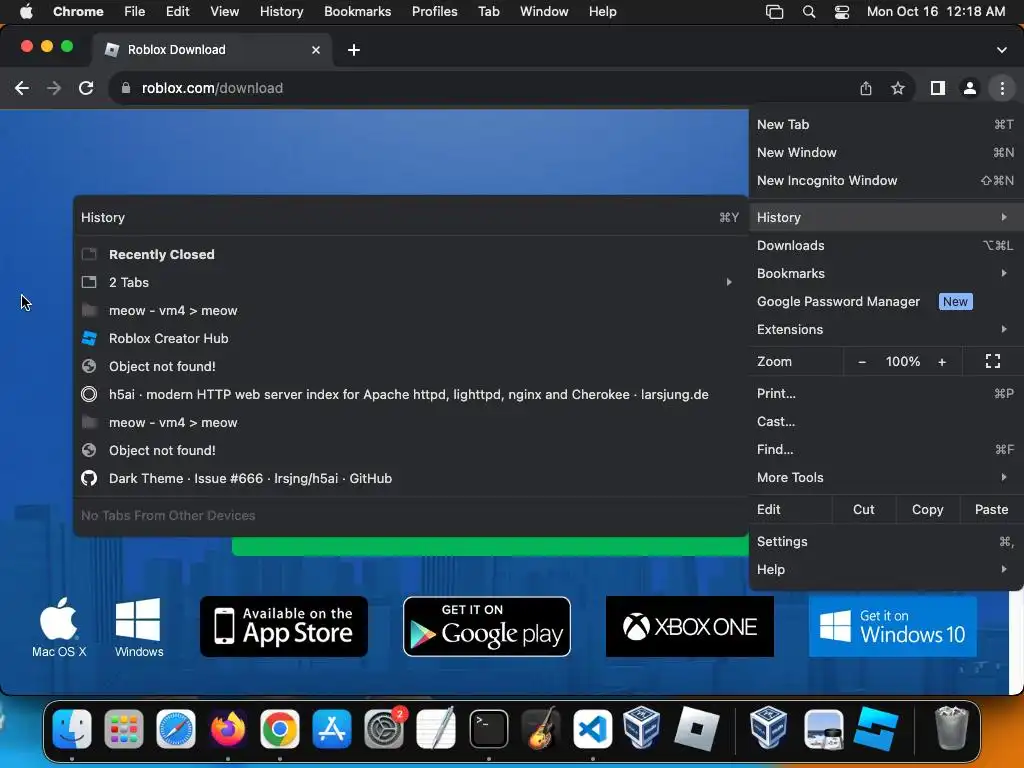Open Finder in the Dock

click(72, 729)
